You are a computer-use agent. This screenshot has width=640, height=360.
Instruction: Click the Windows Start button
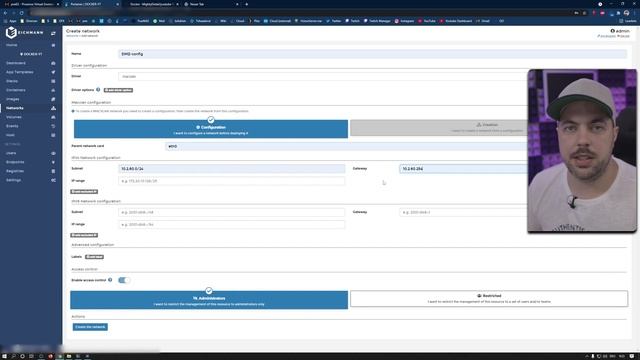pyautogui.click(x=4, y=356)
